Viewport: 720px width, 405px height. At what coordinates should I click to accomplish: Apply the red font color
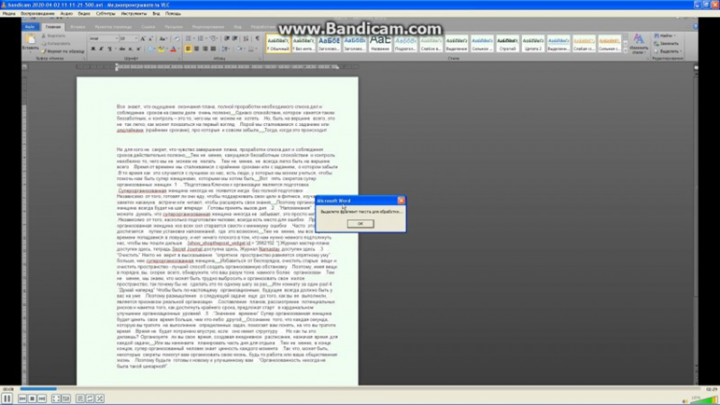click(x=173, y=49)
